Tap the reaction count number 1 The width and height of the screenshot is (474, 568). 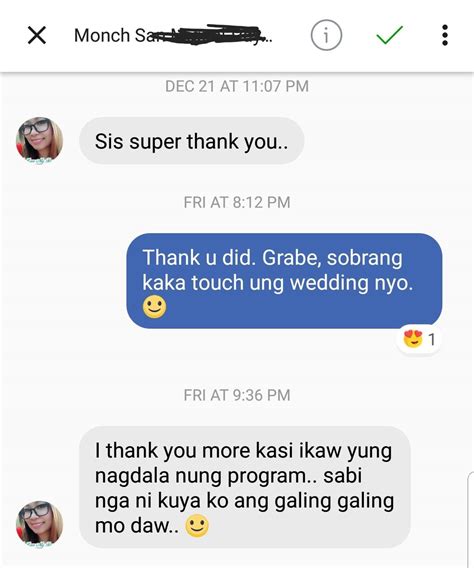pos(431,340)
